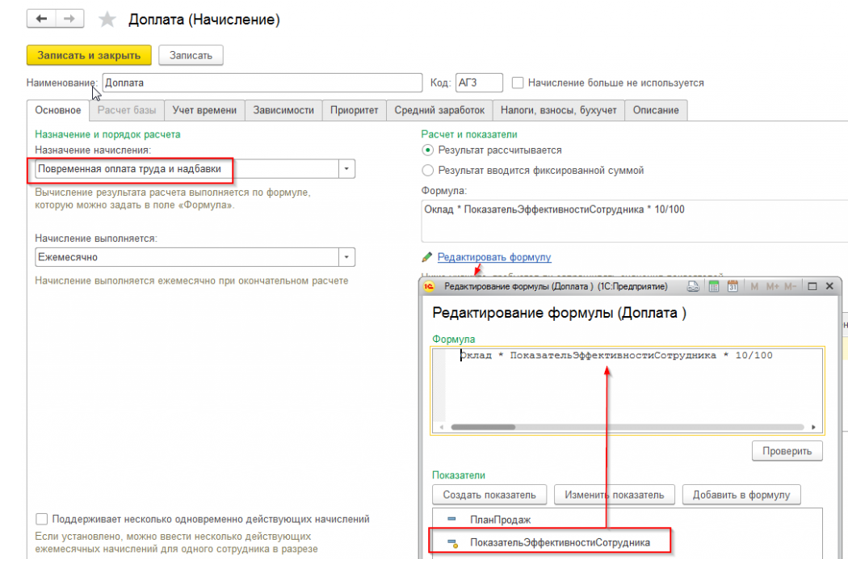Select Результат вводится фиксированной суммой option
863x565 pixels.
[x=427, y=171]
